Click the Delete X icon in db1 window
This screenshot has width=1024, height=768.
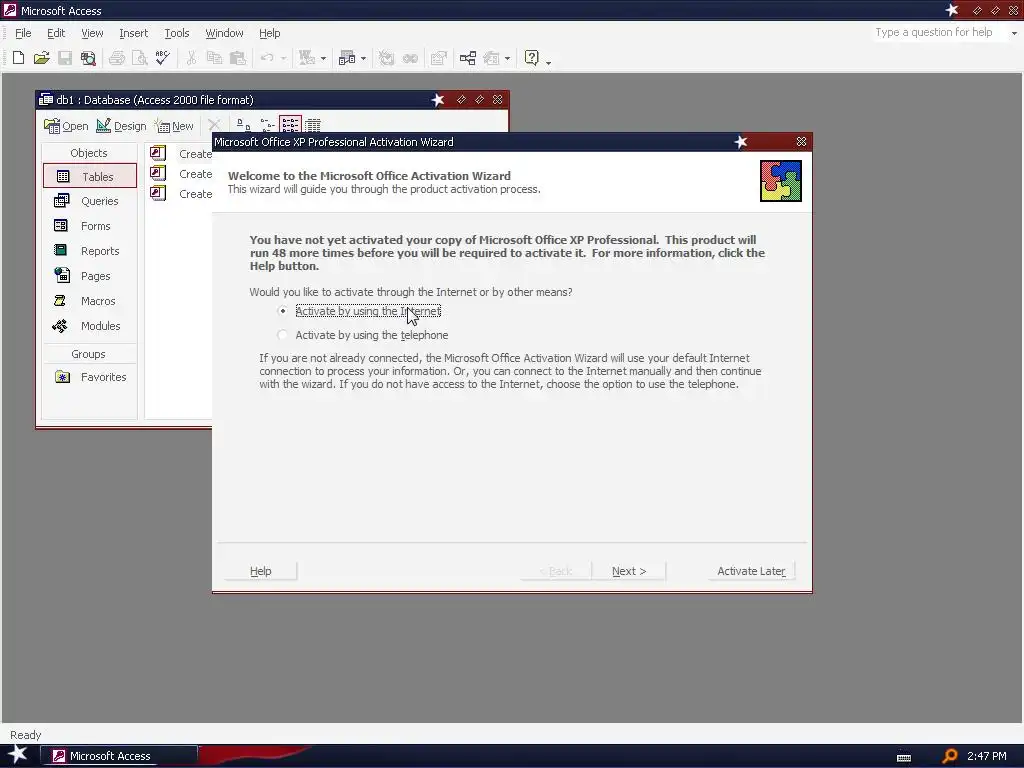[x=214, y=124]
